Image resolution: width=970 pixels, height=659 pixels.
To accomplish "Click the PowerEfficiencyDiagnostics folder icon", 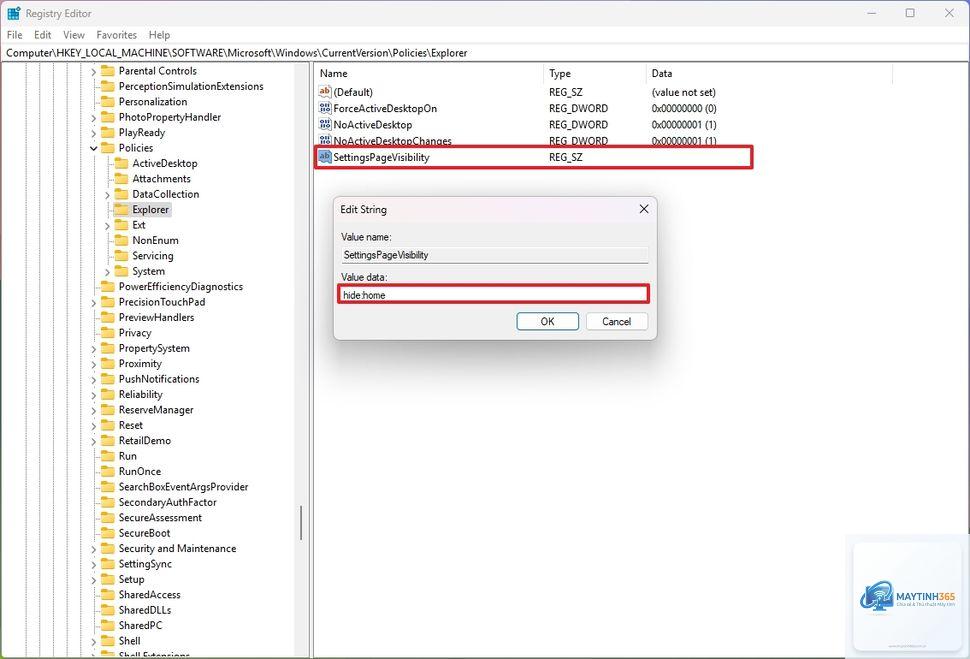I will click(x=108, y=286).
